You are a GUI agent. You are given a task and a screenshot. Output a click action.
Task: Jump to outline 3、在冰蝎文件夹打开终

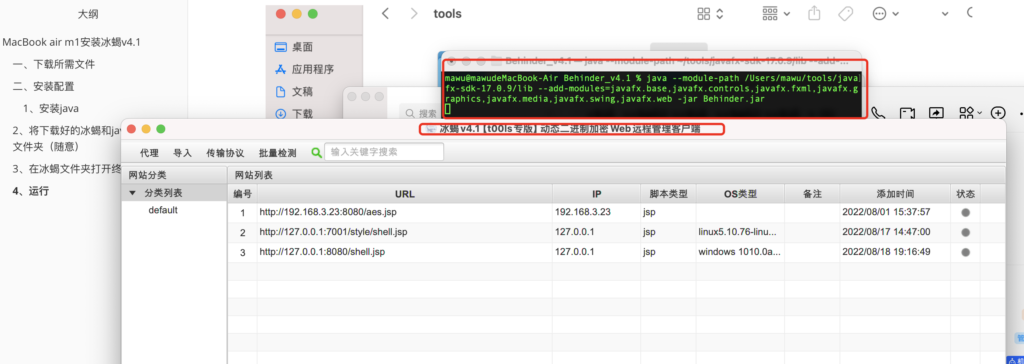67,169
